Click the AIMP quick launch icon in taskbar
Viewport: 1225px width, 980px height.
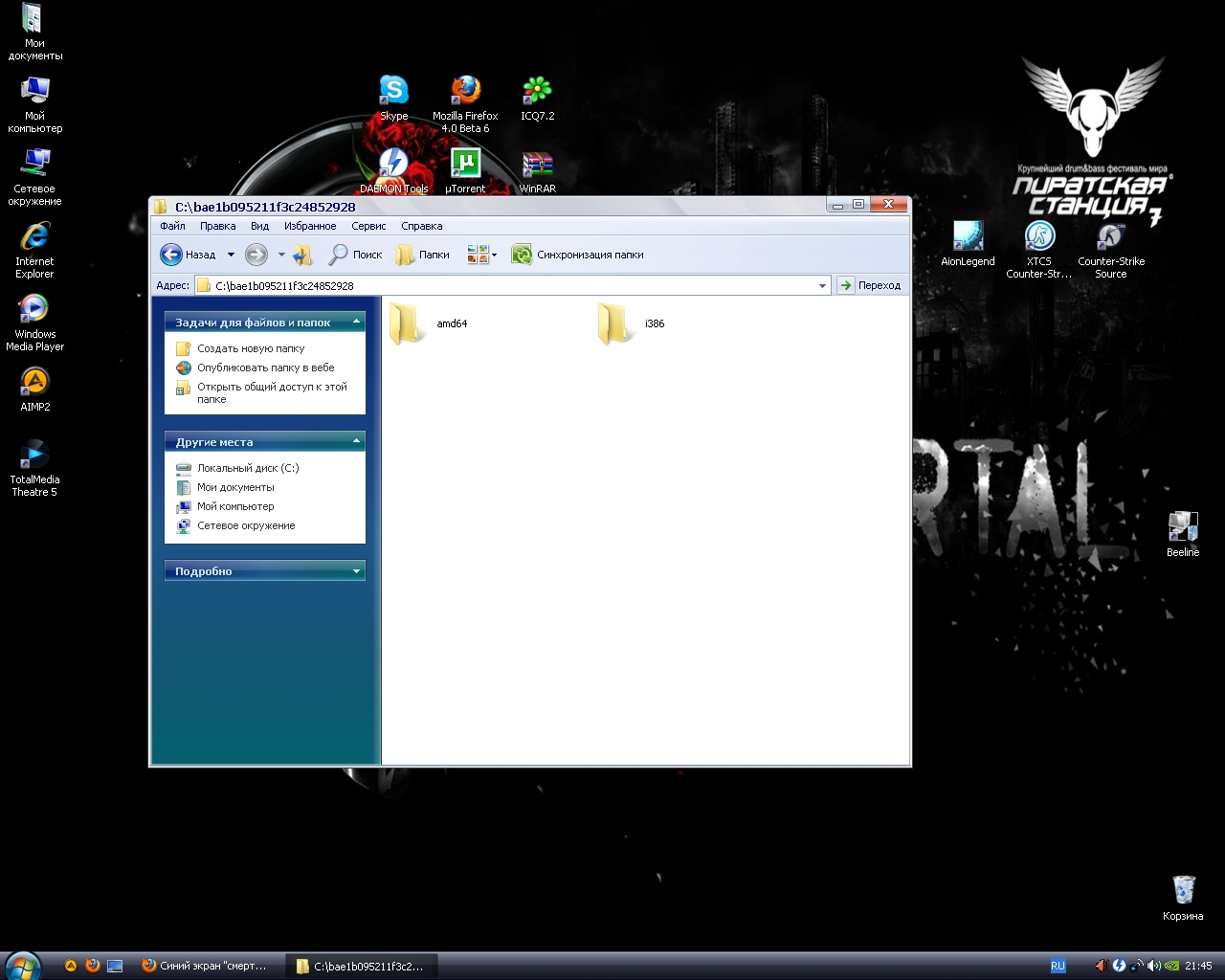pos(71,966)
